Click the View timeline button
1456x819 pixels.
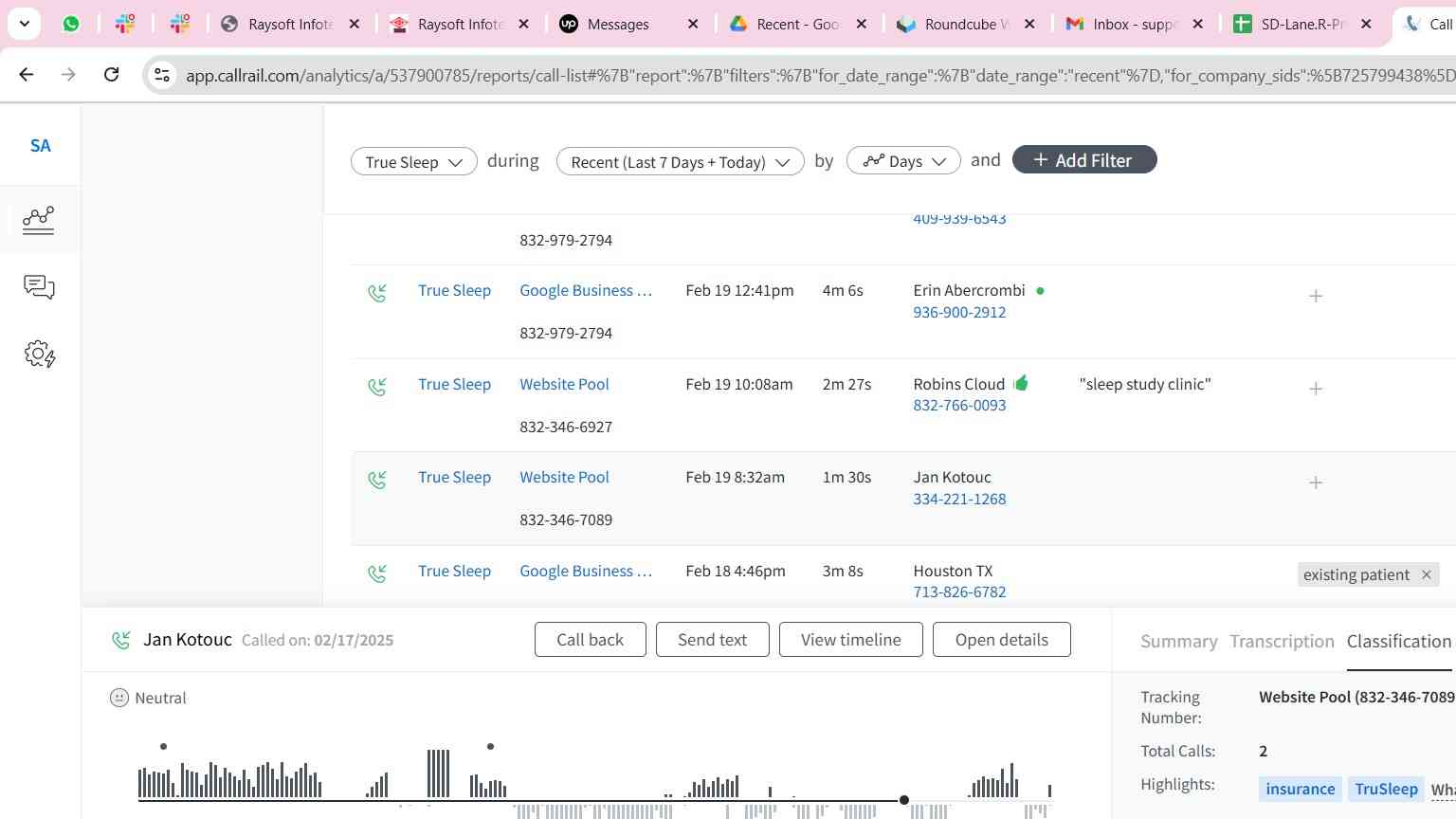850,639
